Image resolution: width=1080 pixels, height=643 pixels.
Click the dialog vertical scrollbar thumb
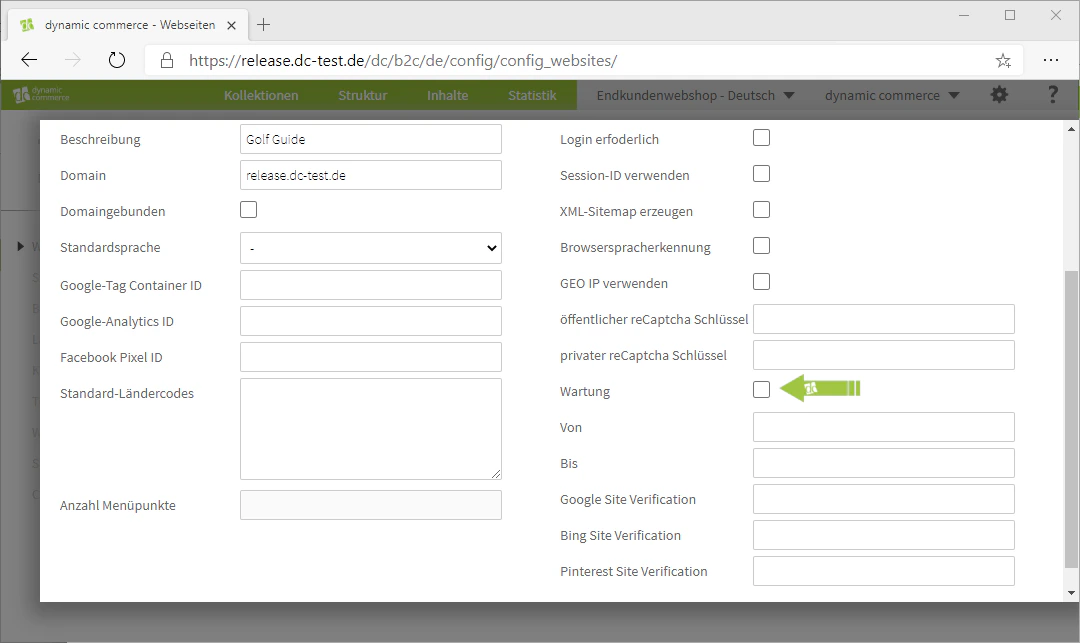1071,419
